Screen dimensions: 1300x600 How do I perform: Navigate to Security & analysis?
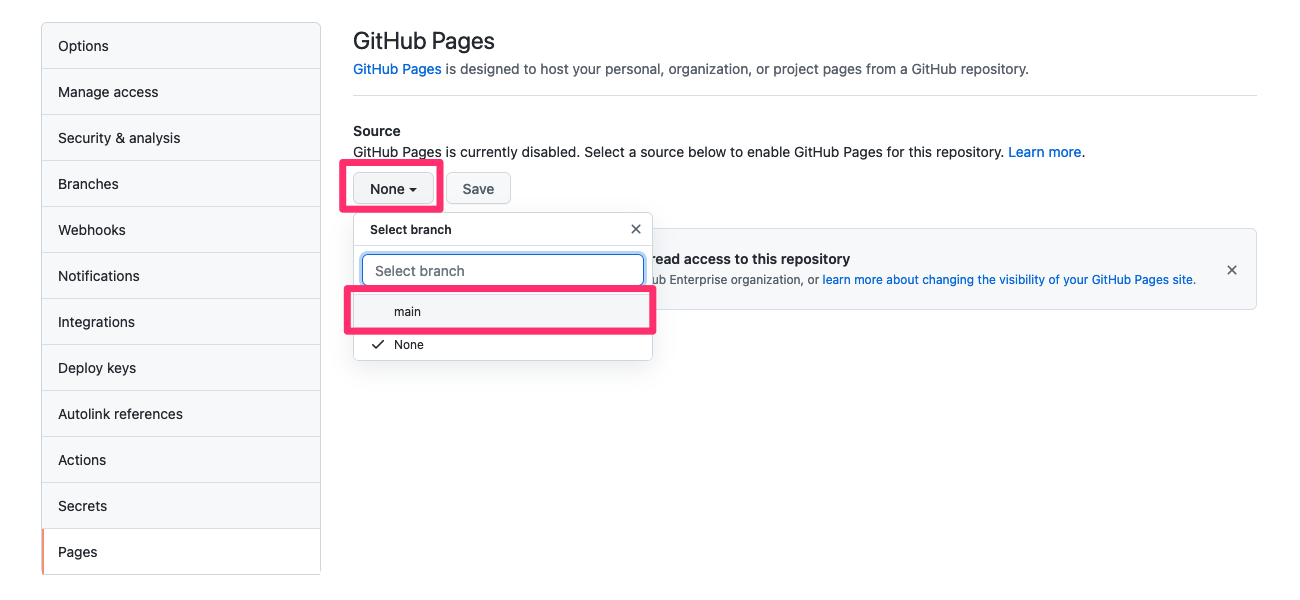coord(119,138)
